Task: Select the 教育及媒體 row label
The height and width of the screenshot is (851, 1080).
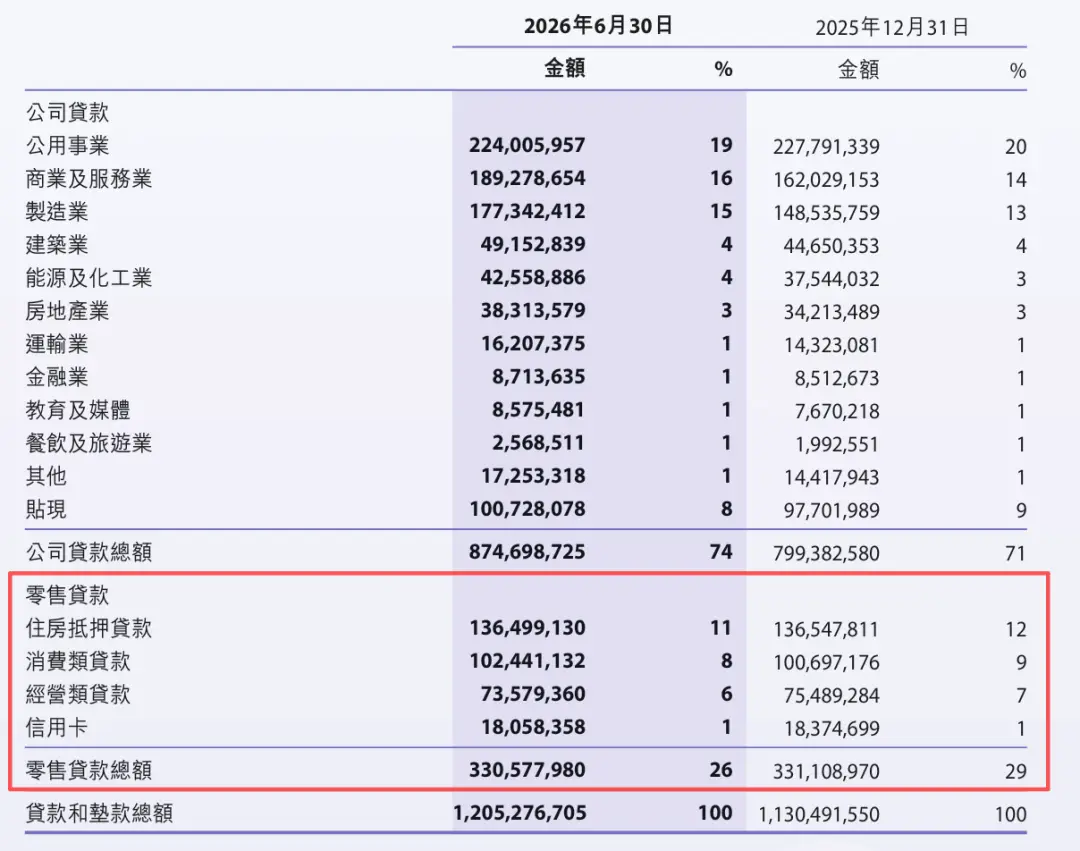Action: [x=78, y=410]
